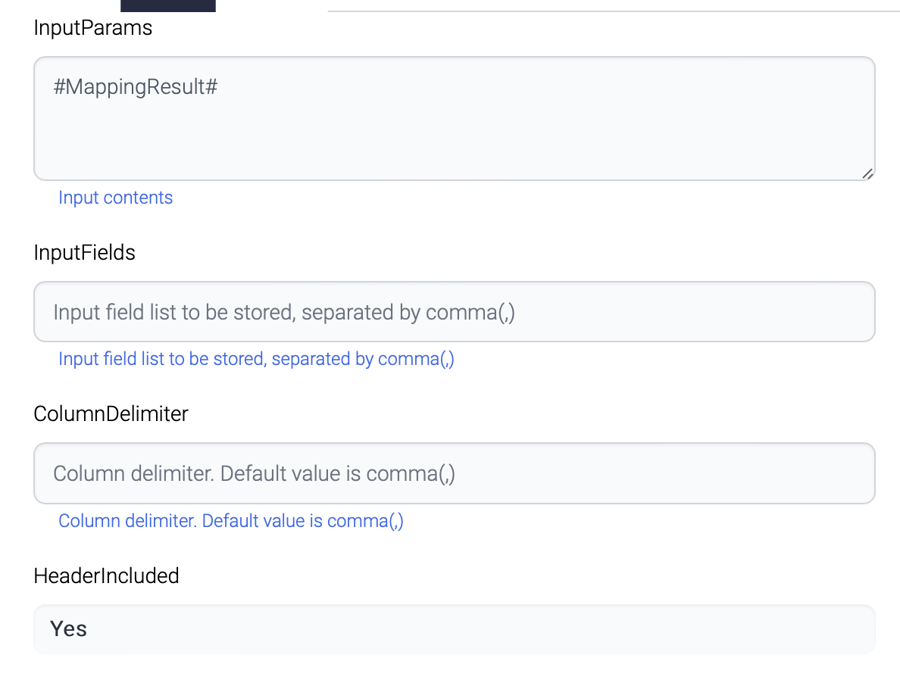Click the dark thumbnail block at top
Image resolution: width=900 pixels, height=677 pixels.
(x=168, y=5)
